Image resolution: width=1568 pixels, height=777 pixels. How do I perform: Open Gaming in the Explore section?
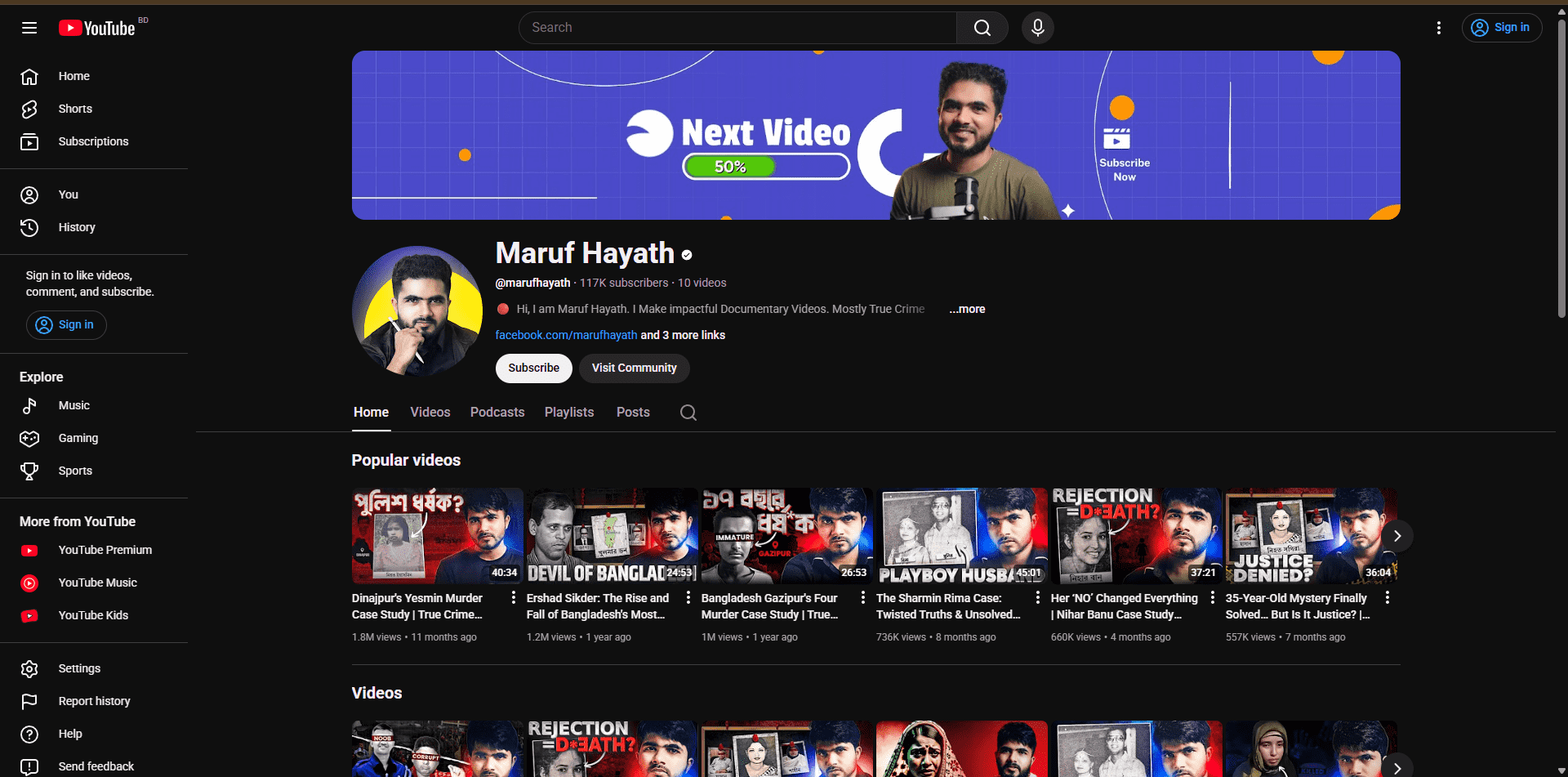(x=77, y=438)
